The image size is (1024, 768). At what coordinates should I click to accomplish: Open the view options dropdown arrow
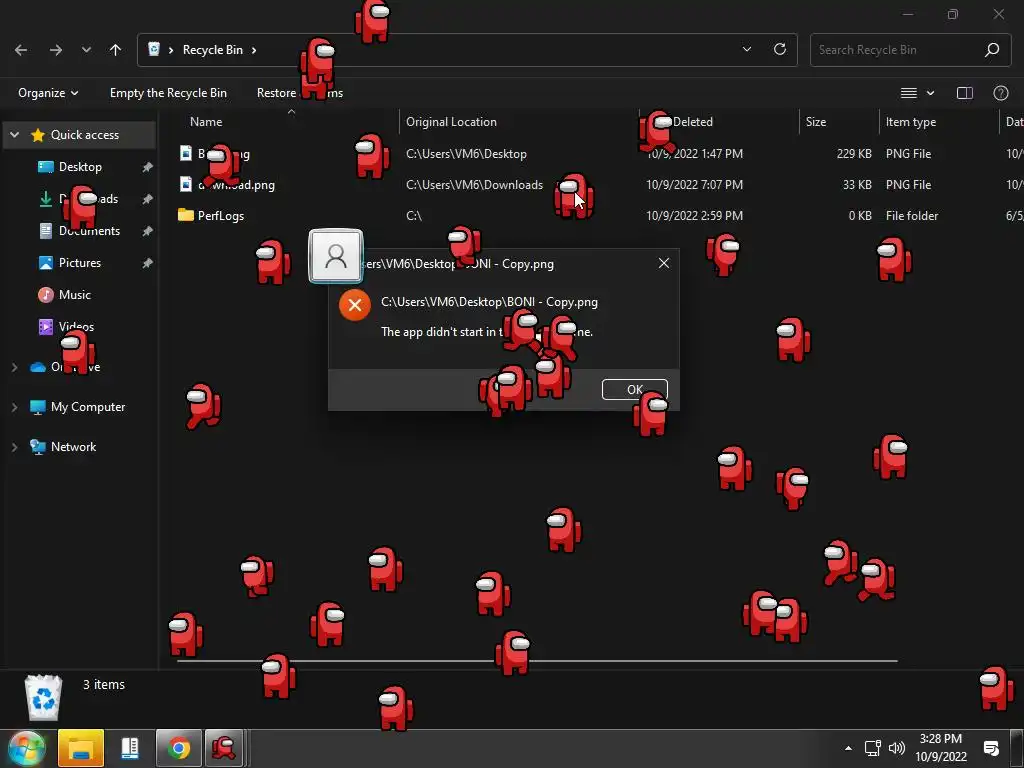tap(931, 93)
